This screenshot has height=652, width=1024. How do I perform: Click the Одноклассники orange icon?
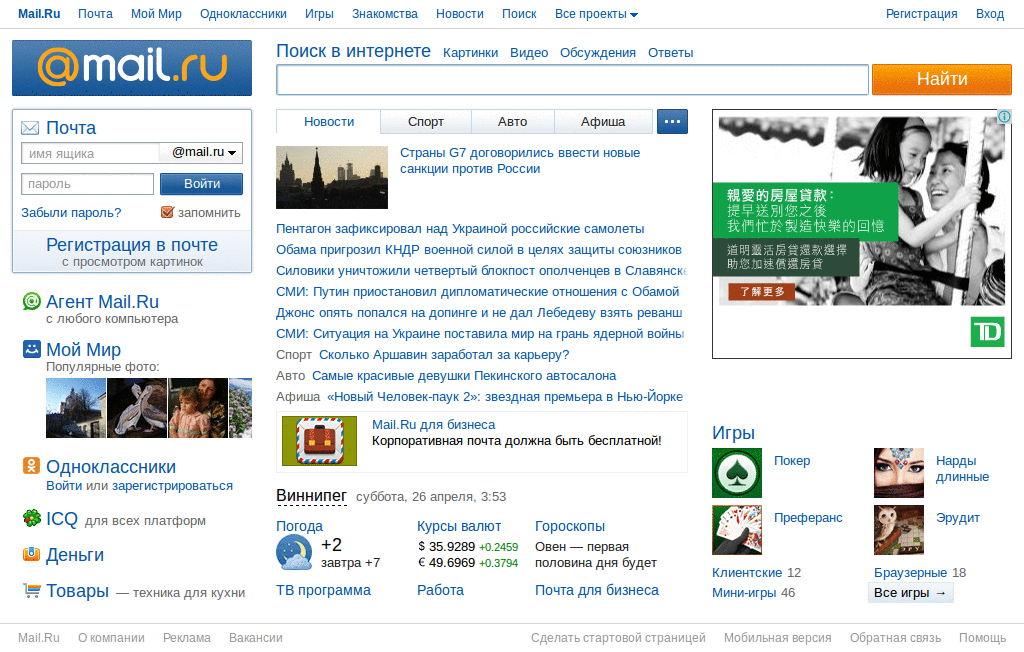[x=31, y=465]
